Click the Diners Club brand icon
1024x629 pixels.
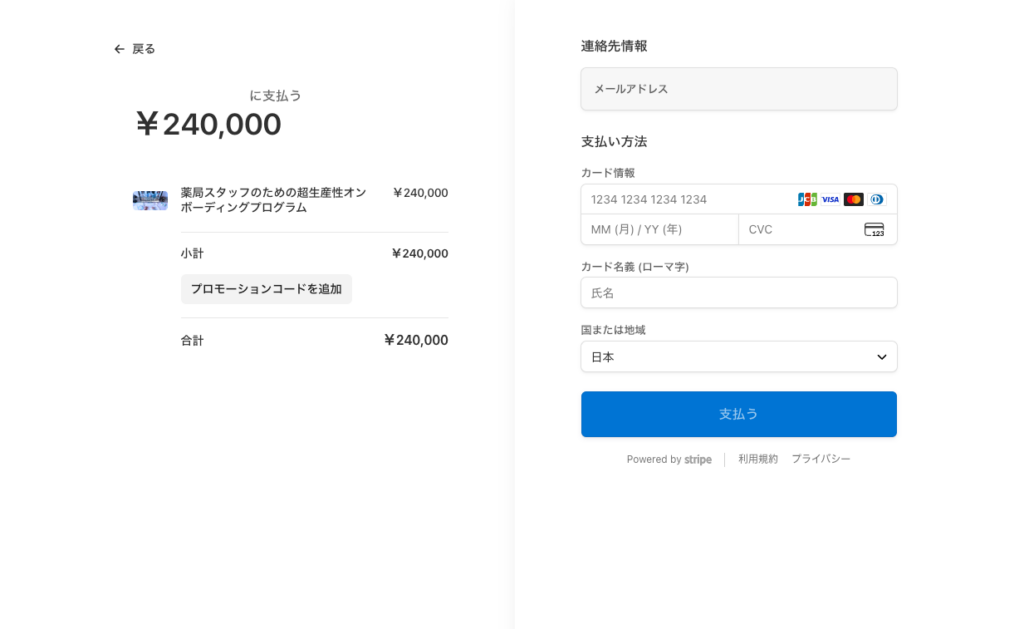tap(877, 199)
